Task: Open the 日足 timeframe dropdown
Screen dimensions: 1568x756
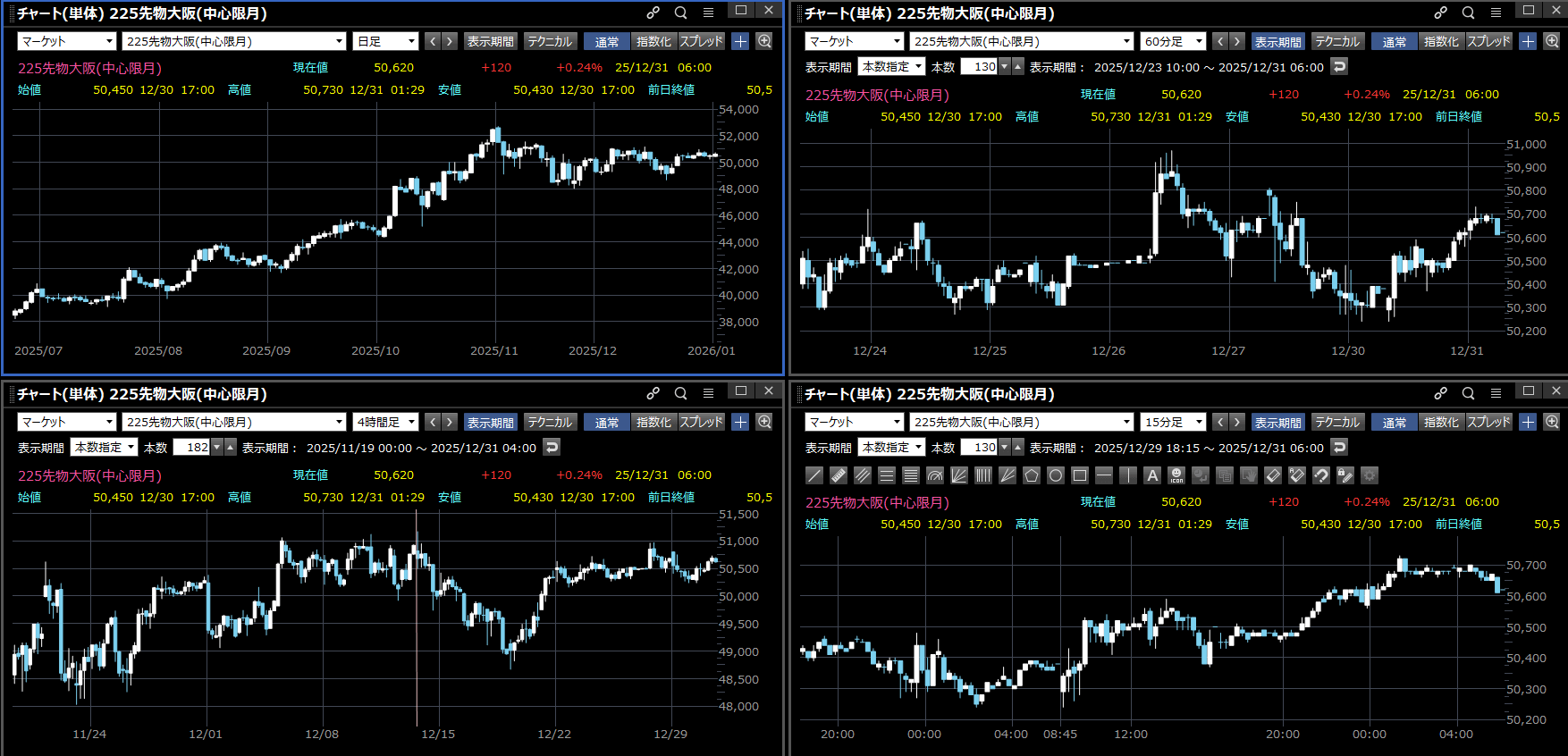Action: coord(385,41)
